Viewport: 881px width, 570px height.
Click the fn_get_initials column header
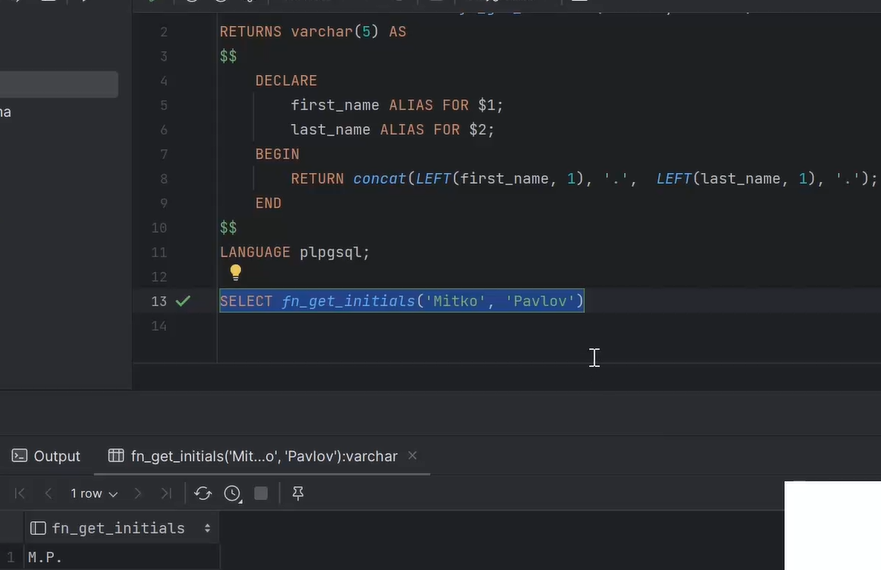point(118,528)
